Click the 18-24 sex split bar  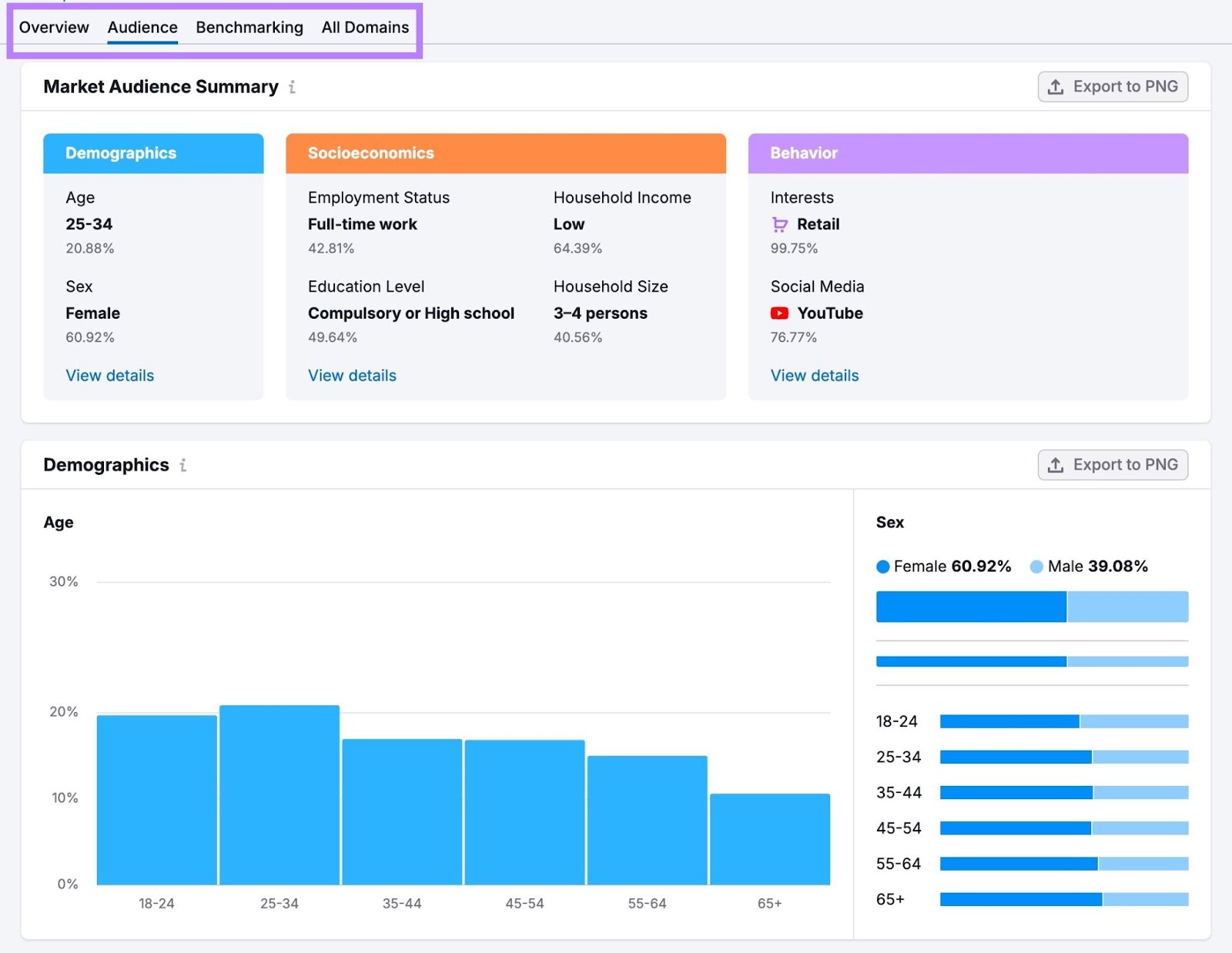tap(1063, 721)
